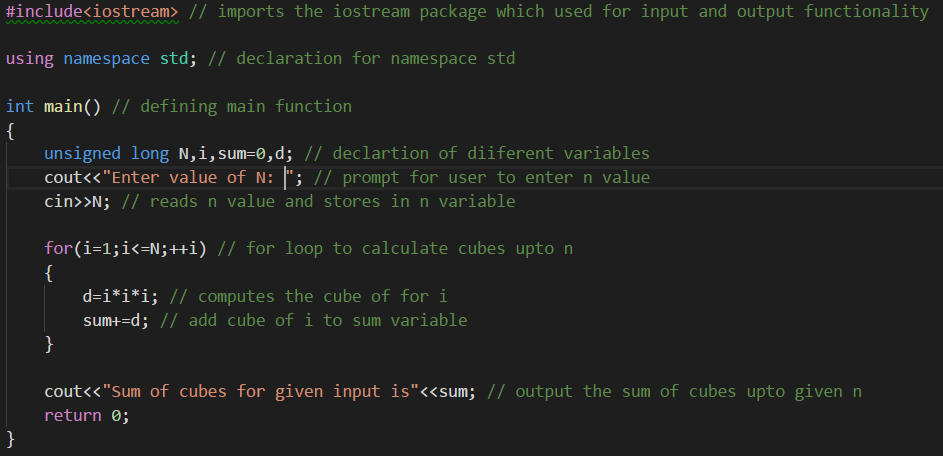Screen dimensions: 943x456
Task: Click the #include<iostream> directive
Action: 92,11
